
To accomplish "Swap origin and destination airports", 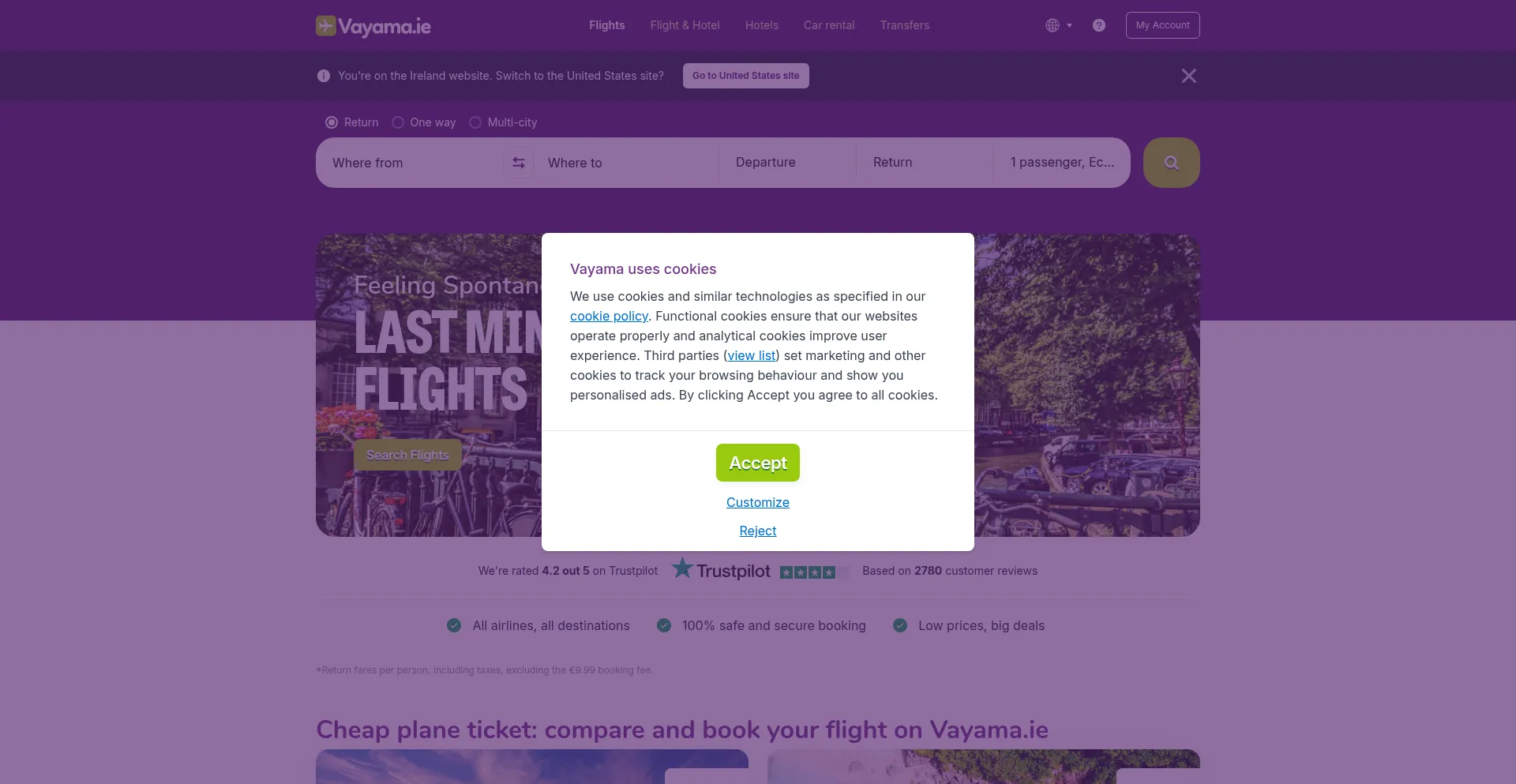I will click(519, 163).
